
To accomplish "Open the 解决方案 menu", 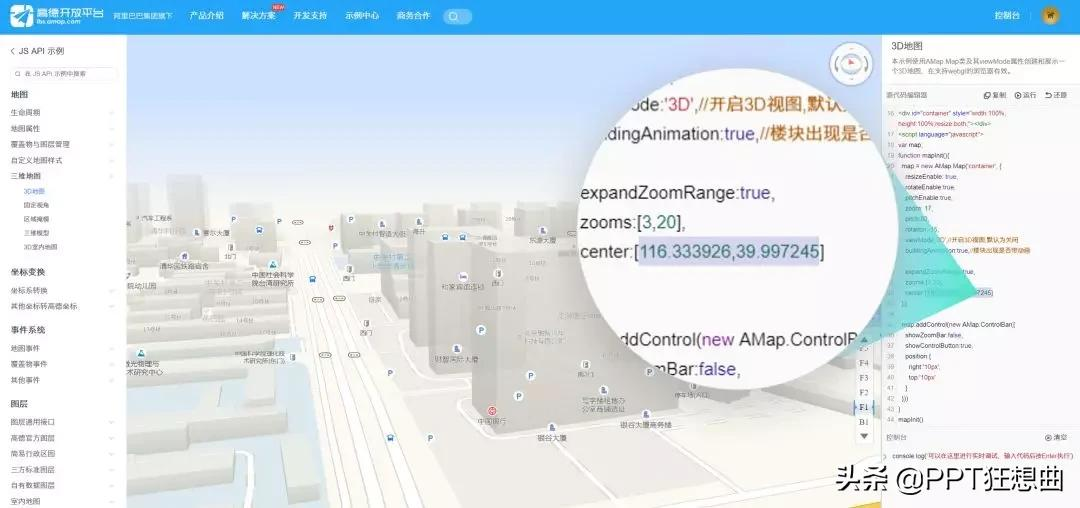I will point(258,15).
